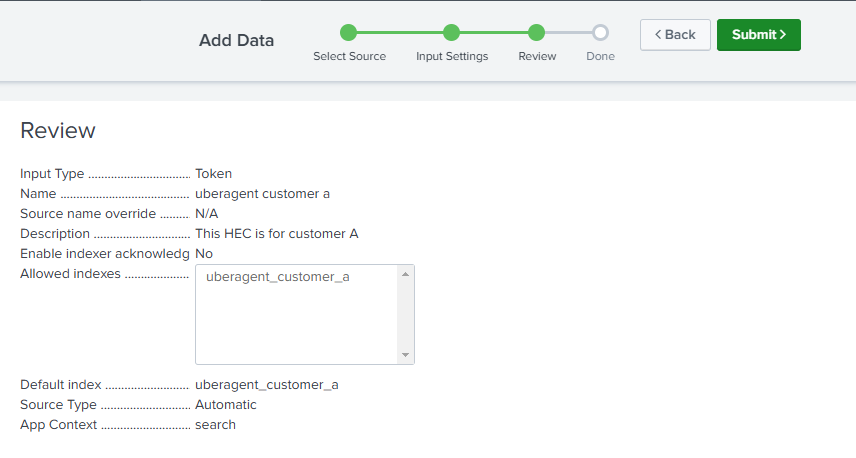The width and height of the screenshot is (856, 458).
Task: Click the Source Type value Automatic
Action: pyautogui.click(x=226, y=405)
